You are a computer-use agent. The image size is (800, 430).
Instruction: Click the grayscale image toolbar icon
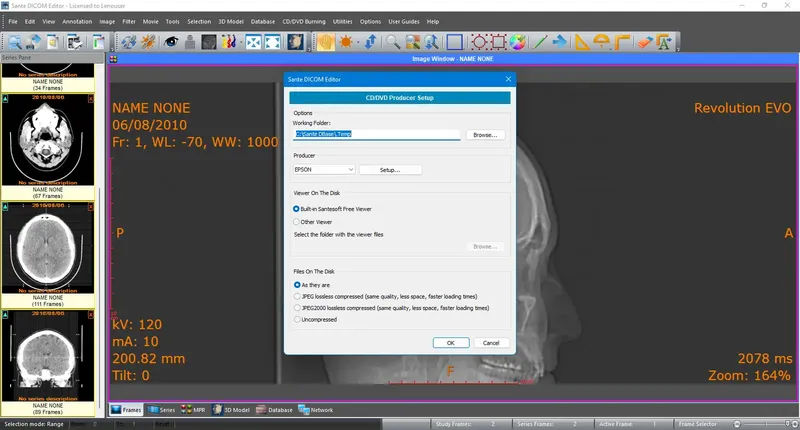(209, 42)
